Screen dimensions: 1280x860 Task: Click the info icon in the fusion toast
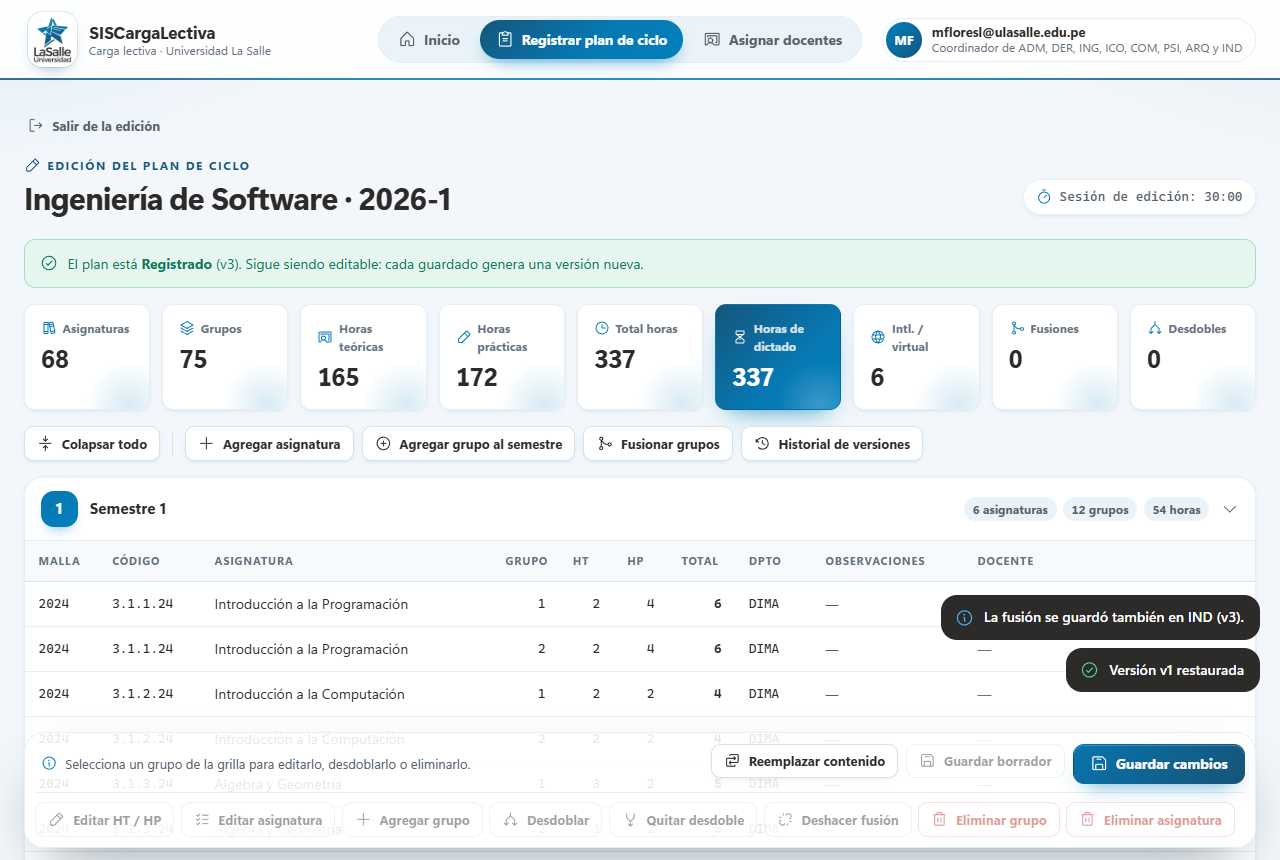pos(965,618)
